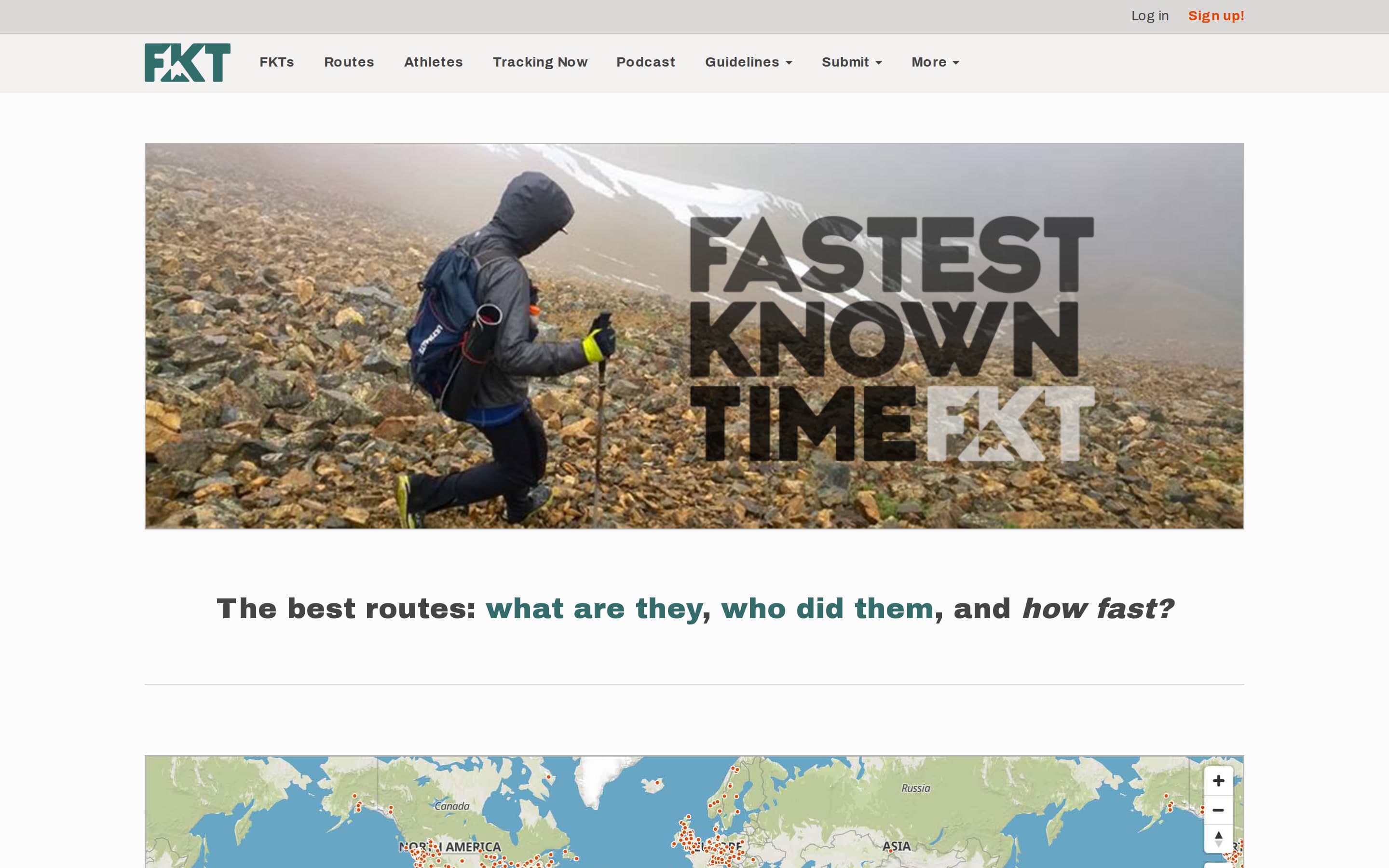This screenshot has height=868, width=1389.
Task: Reset map bearing with the compass button
Action: tap(1218, 839)
